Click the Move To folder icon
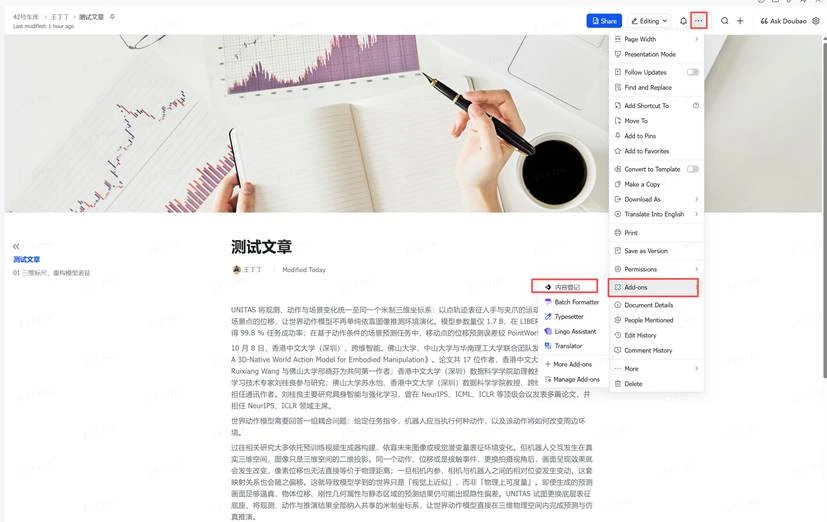827x522 pixels. pyautogui.click(x=618, y=121)
